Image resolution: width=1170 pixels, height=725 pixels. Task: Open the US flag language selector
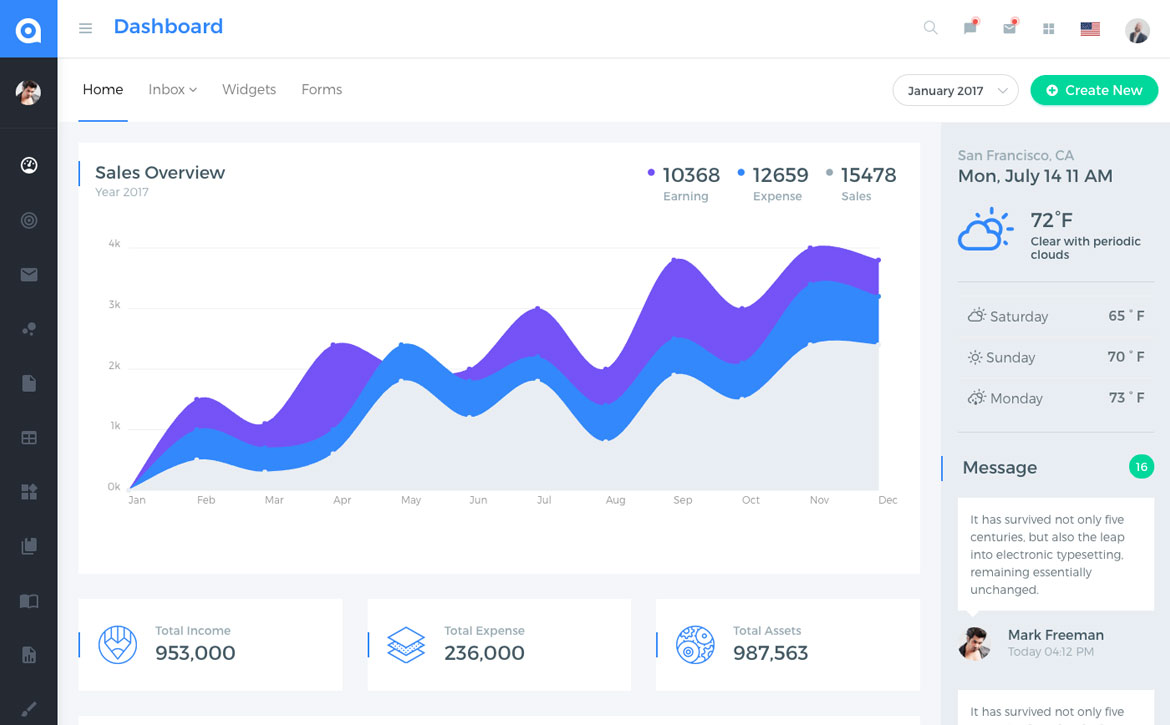[1090, 29]
